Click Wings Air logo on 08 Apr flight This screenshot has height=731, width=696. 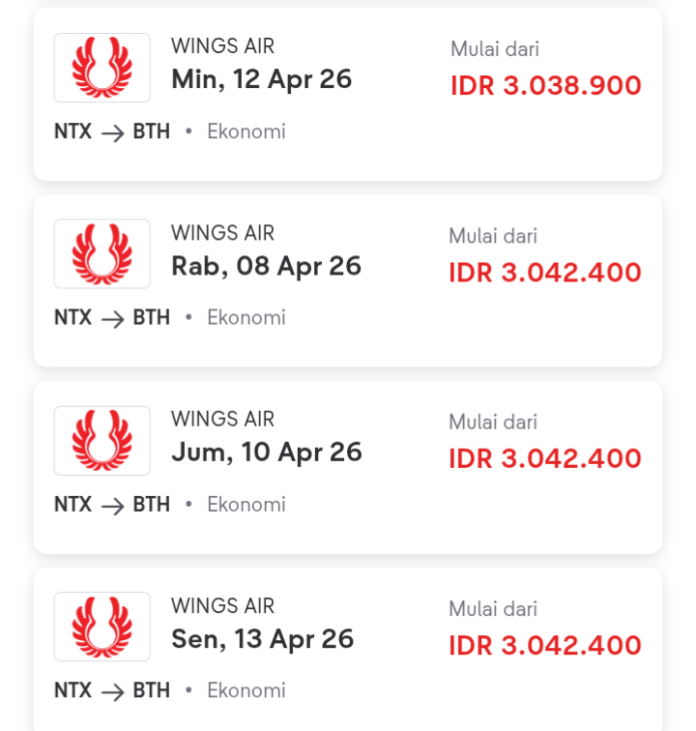pyautogui.click(x=102, y=254)
